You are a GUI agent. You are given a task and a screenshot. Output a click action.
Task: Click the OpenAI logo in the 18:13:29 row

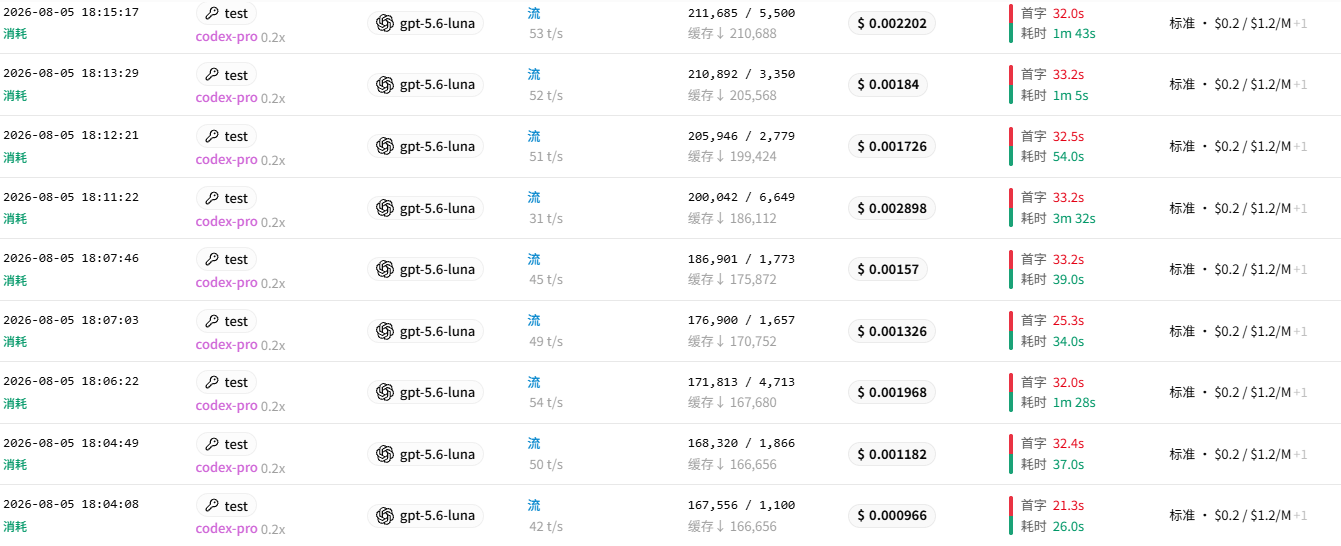pos(385,85)
